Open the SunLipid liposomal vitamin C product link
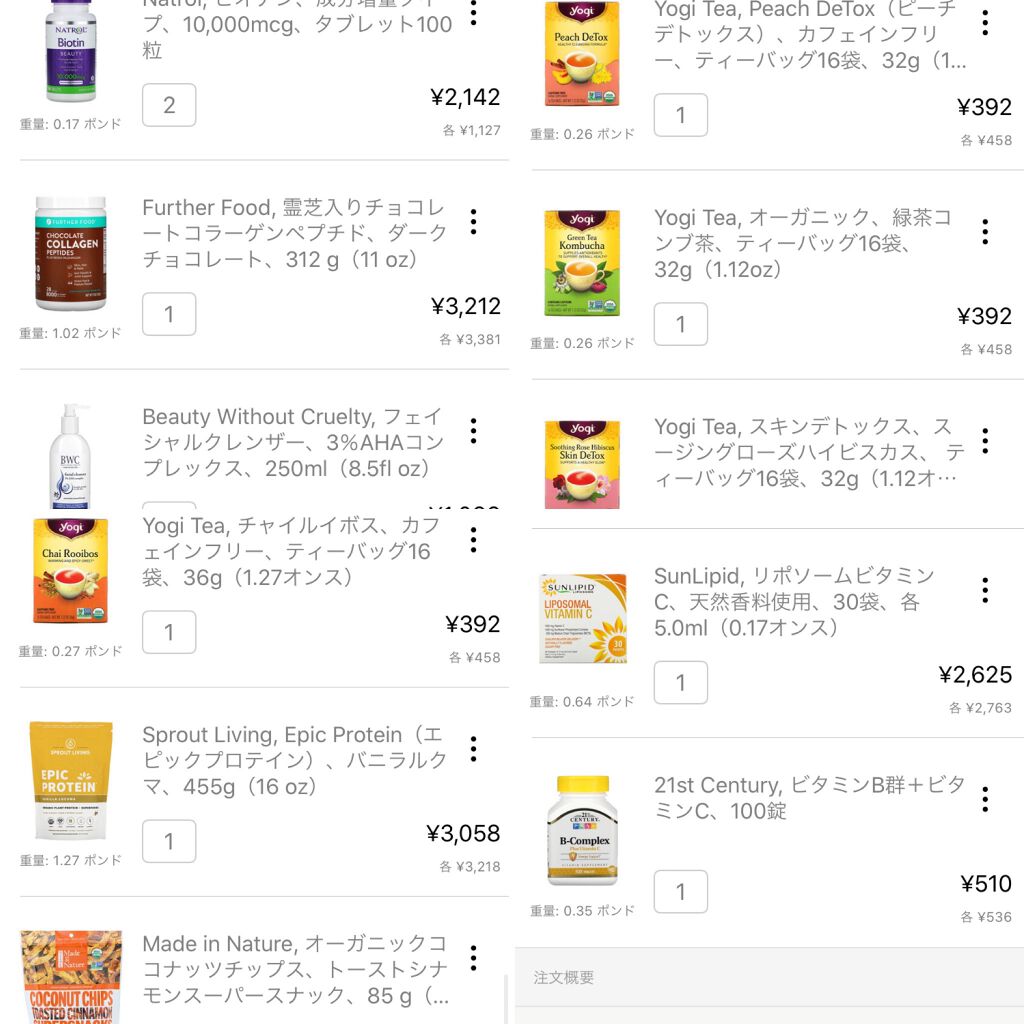This screenshot has width=1024, height=1024. (795, 602)
